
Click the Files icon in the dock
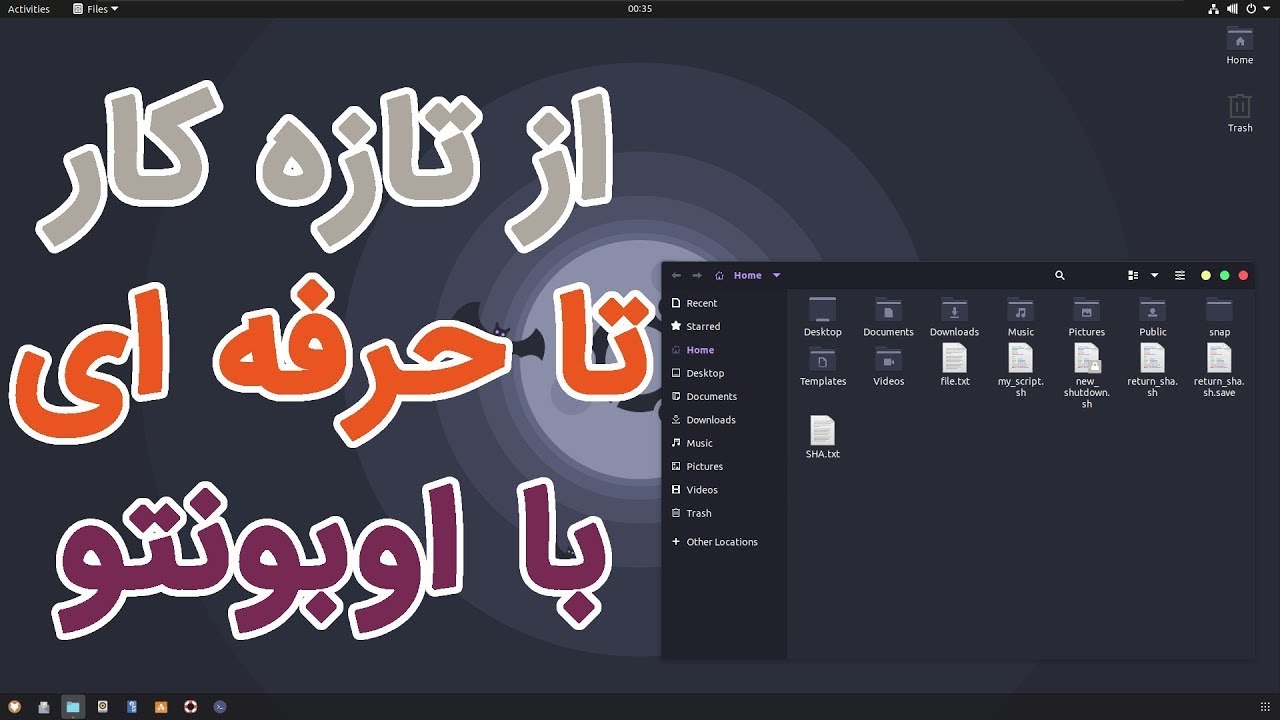click(x=73, y=707)
